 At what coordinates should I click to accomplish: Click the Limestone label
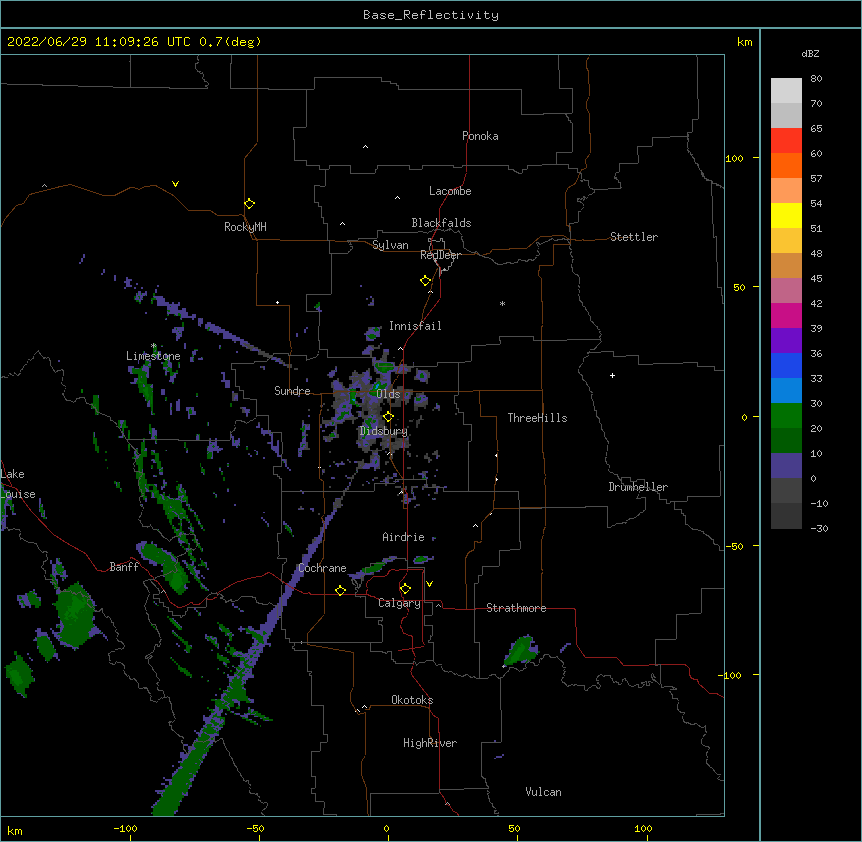(153, 356)
